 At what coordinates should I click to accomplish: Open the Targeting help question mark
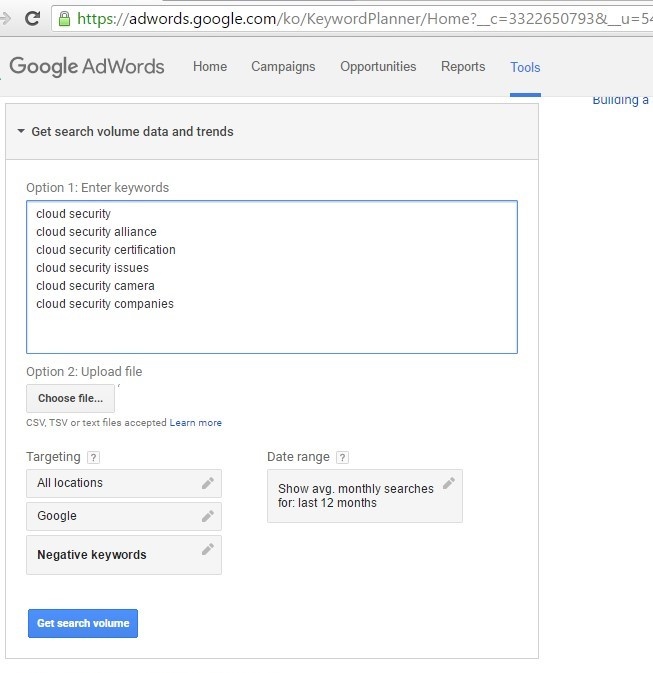click(93, 458)
